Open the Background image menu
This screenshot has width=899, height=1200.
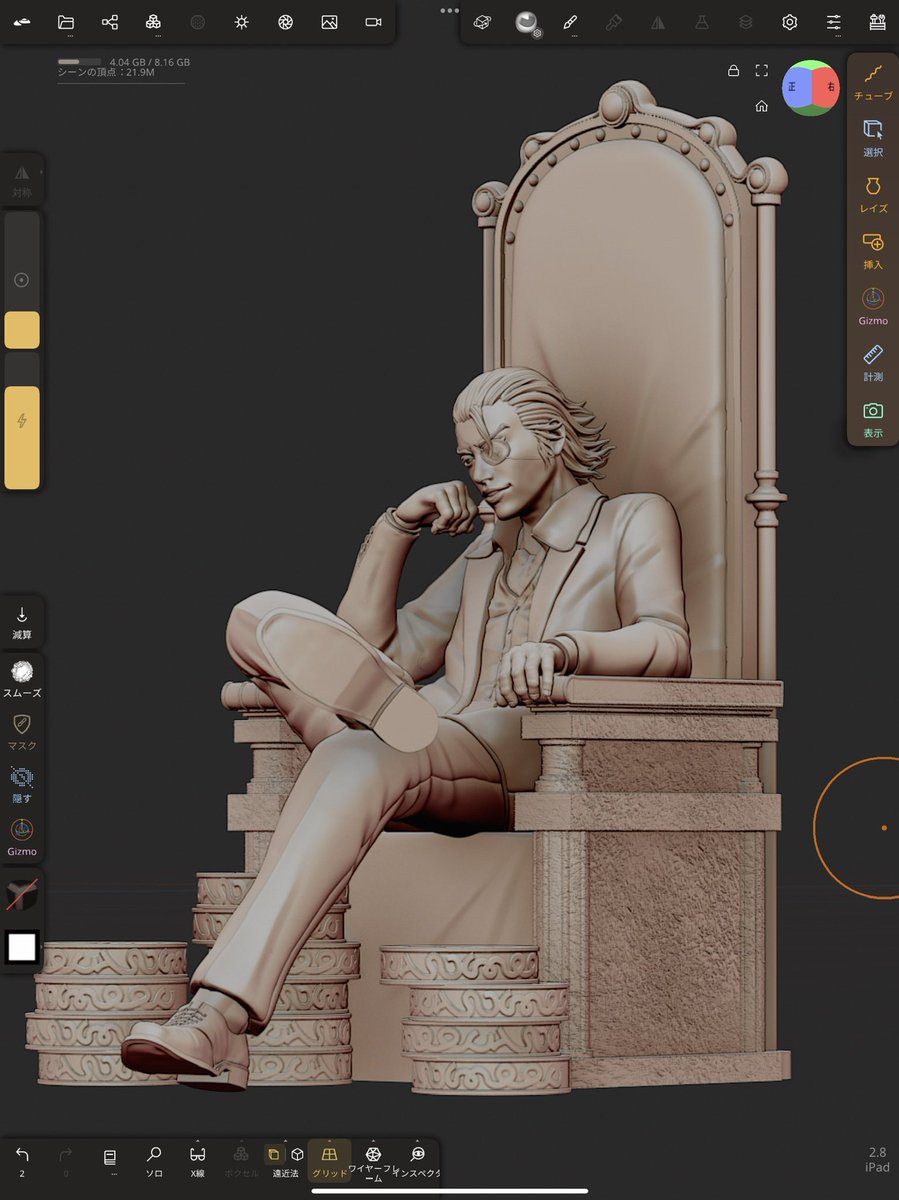pyautogui.click(x=329, y=22)
